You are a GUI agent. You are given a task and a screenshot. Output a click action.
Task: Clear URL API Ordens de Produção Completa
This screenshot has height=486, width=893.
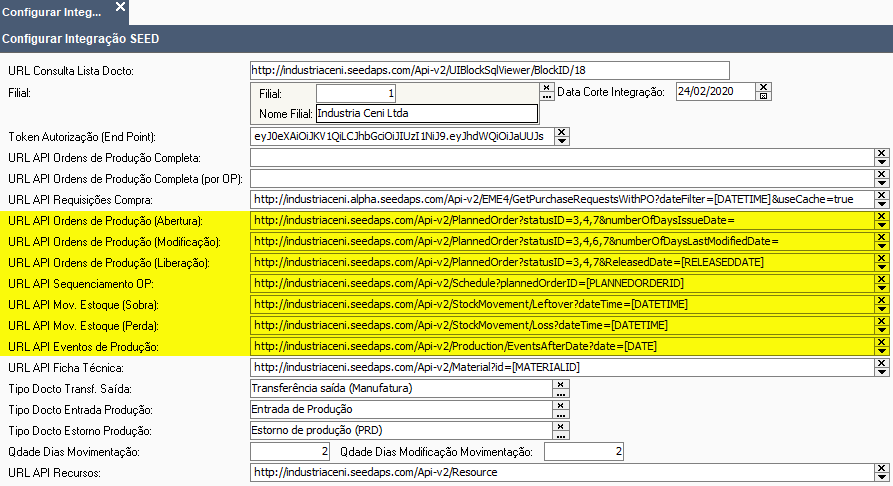882,153
